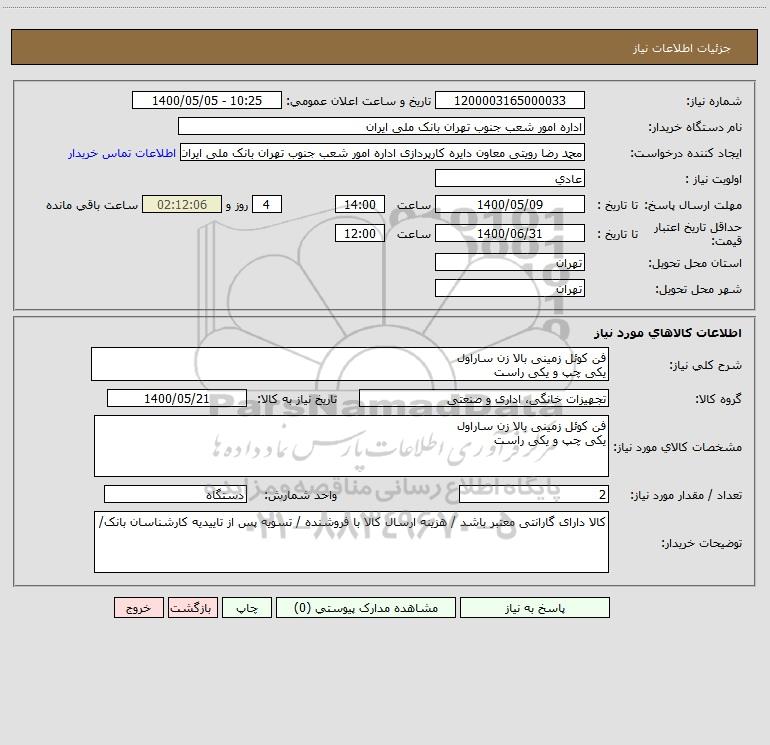
Task: Click the buyer notes توضیحات خریدار text area
Action: [x=351, y=542]
